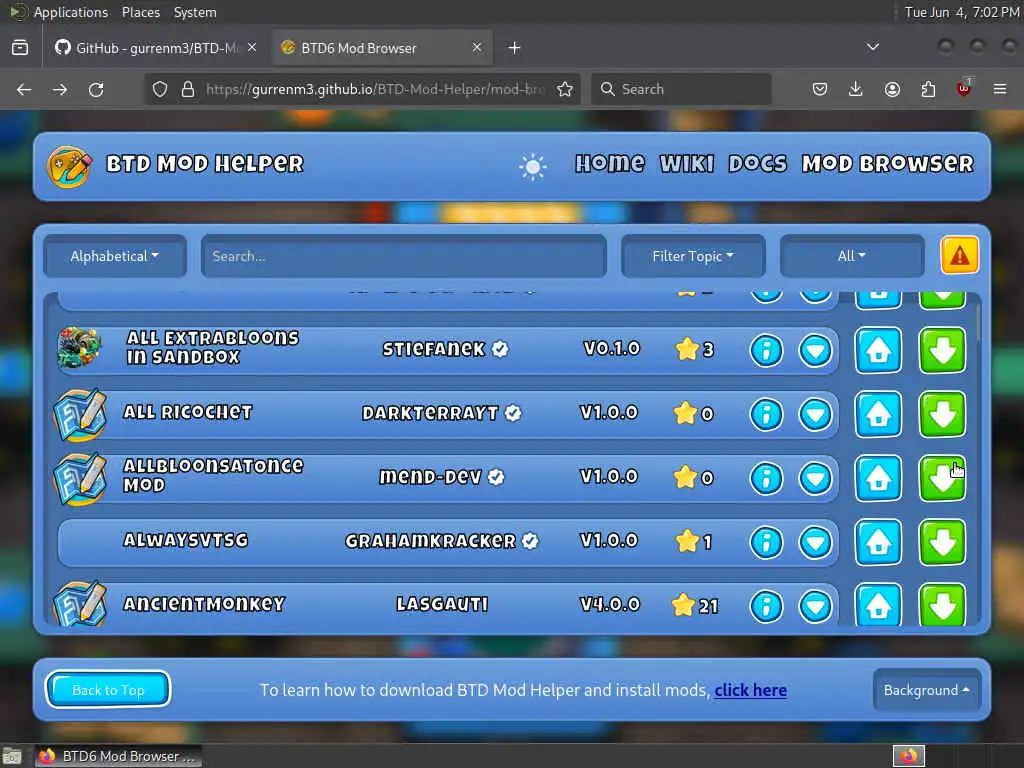This screenshot has width=1024, height=768.
Task: Show info for AncientMonkey mod
Action: [766, 606]
